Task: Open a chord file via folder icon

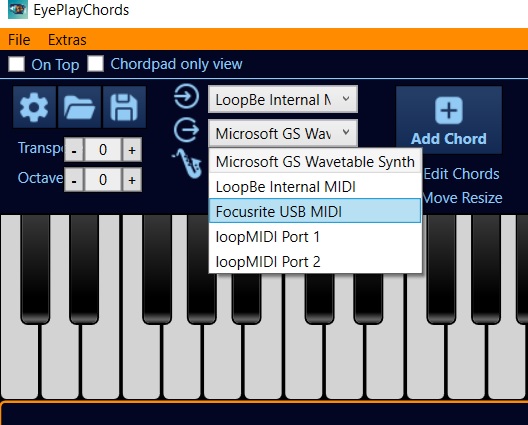Action: 79,107
